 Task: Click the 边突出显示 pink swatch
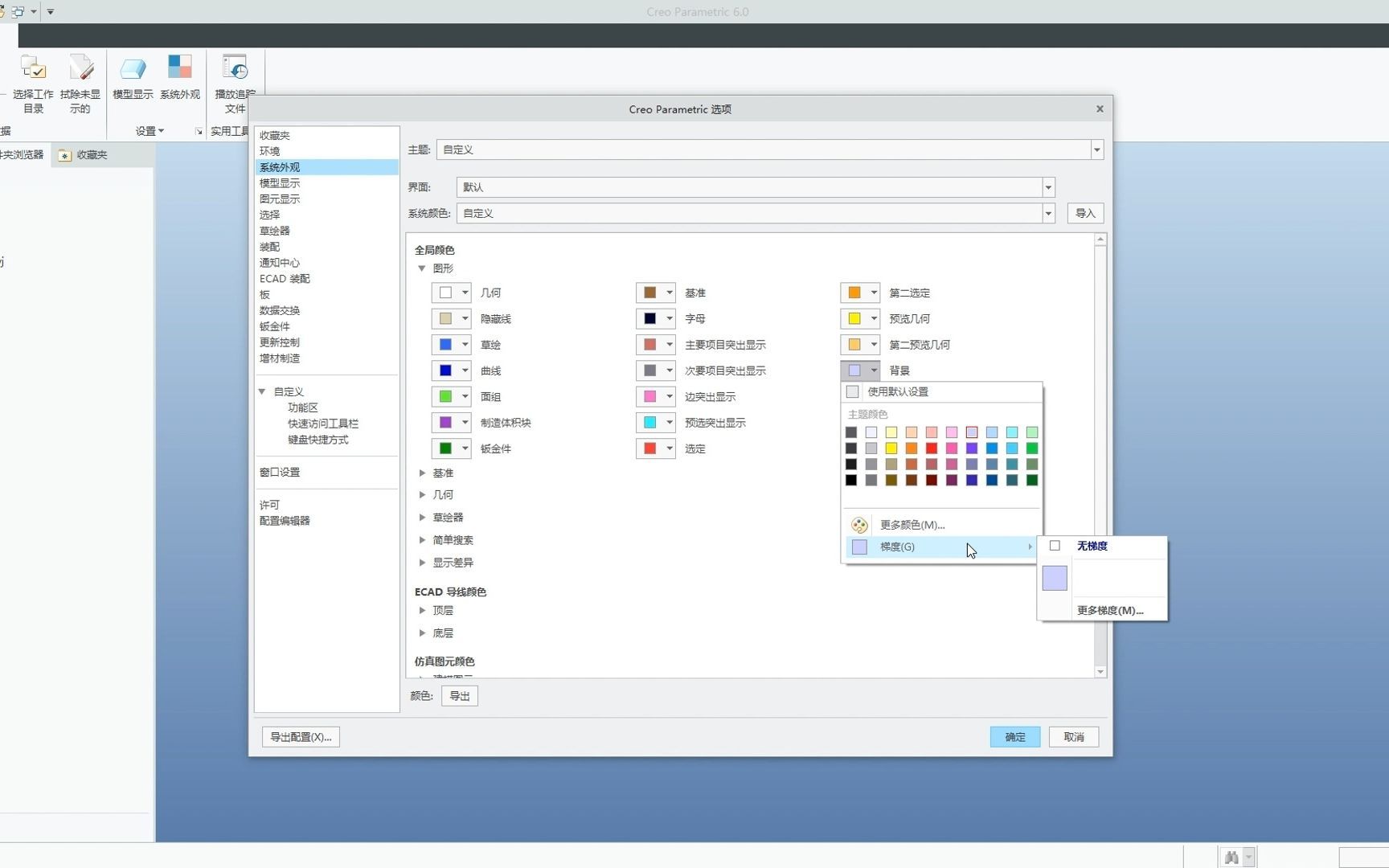pyautogui.click(x=649, y=396)
